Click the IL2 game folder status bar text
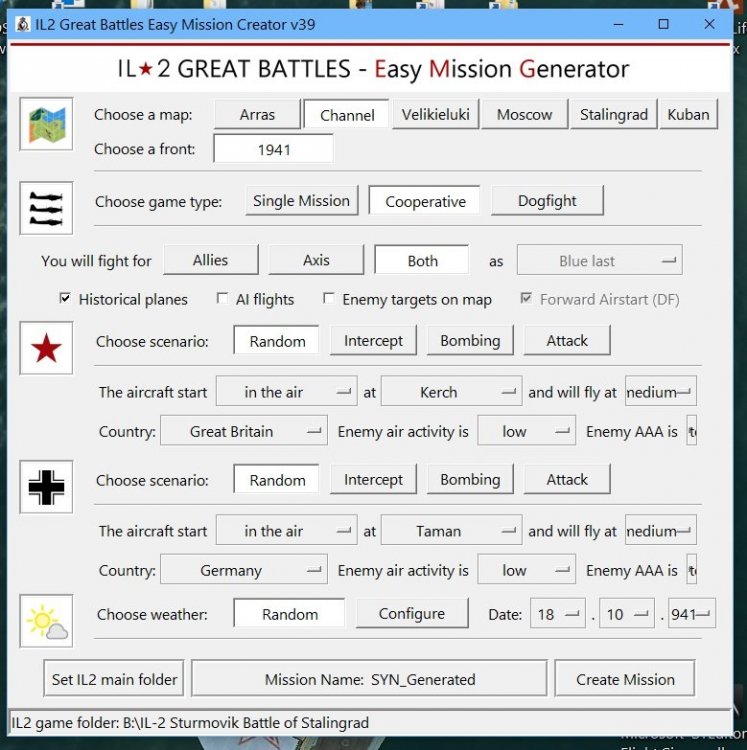 tap(190, 722)
